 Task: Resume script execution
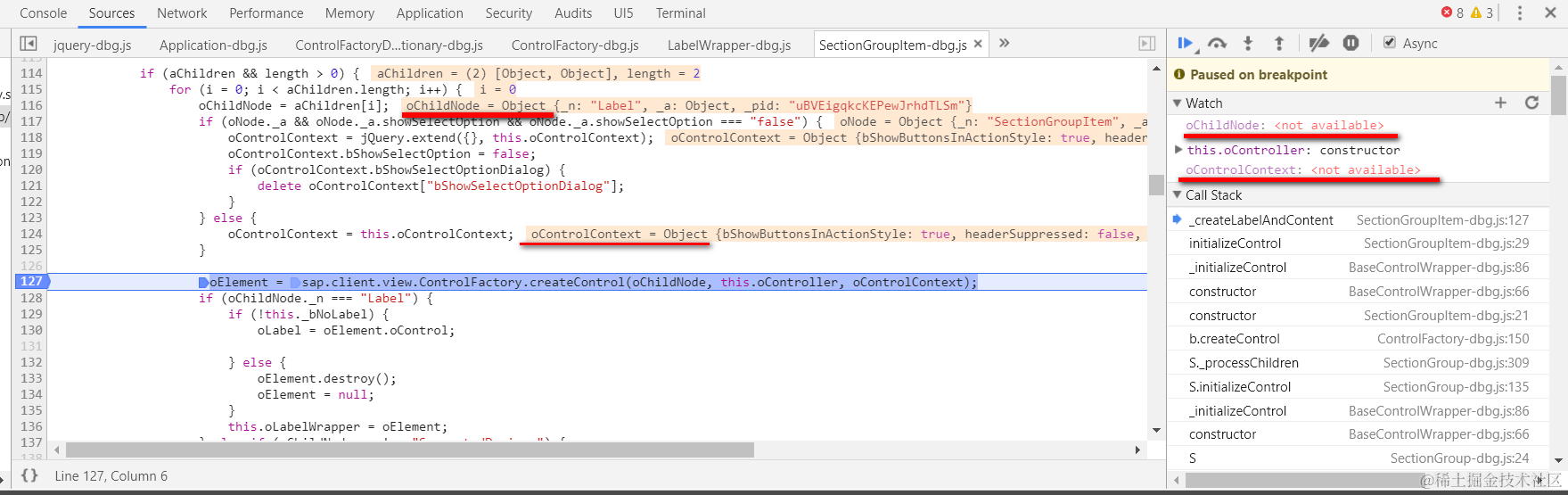coord(1186,43)
